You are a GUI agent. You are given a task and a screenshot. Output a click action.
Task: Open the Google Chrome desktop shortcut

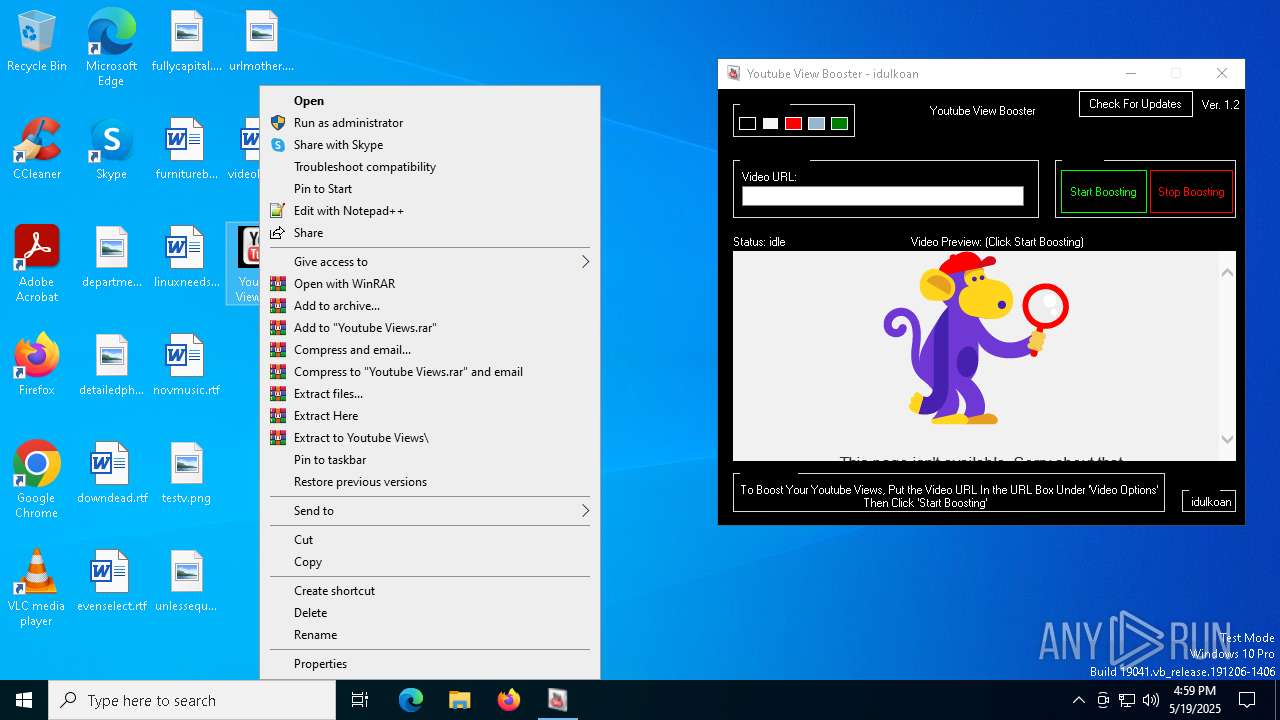pos(37,480)
